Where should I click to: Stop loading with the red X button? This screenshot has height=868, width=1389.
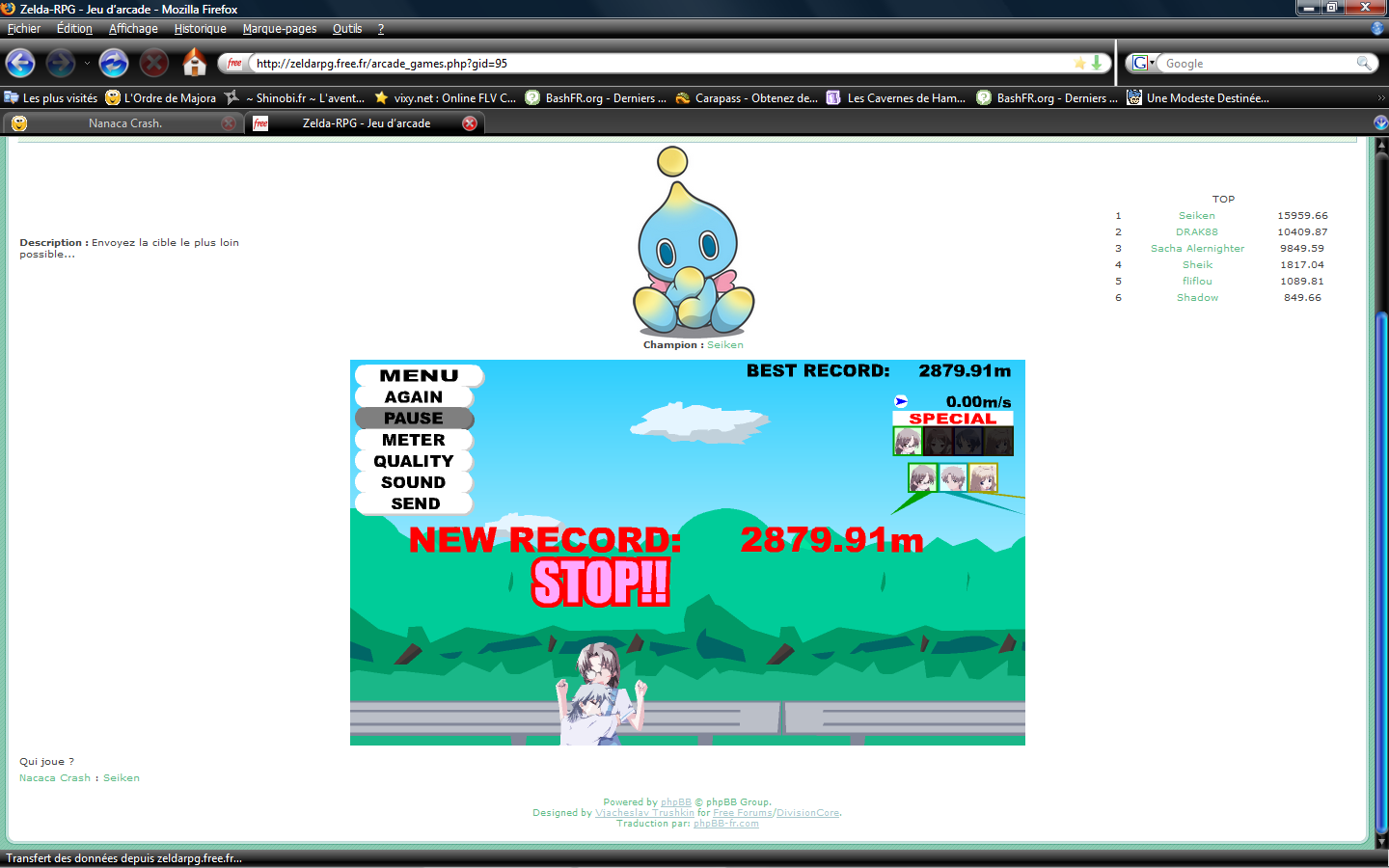[154, 64]
